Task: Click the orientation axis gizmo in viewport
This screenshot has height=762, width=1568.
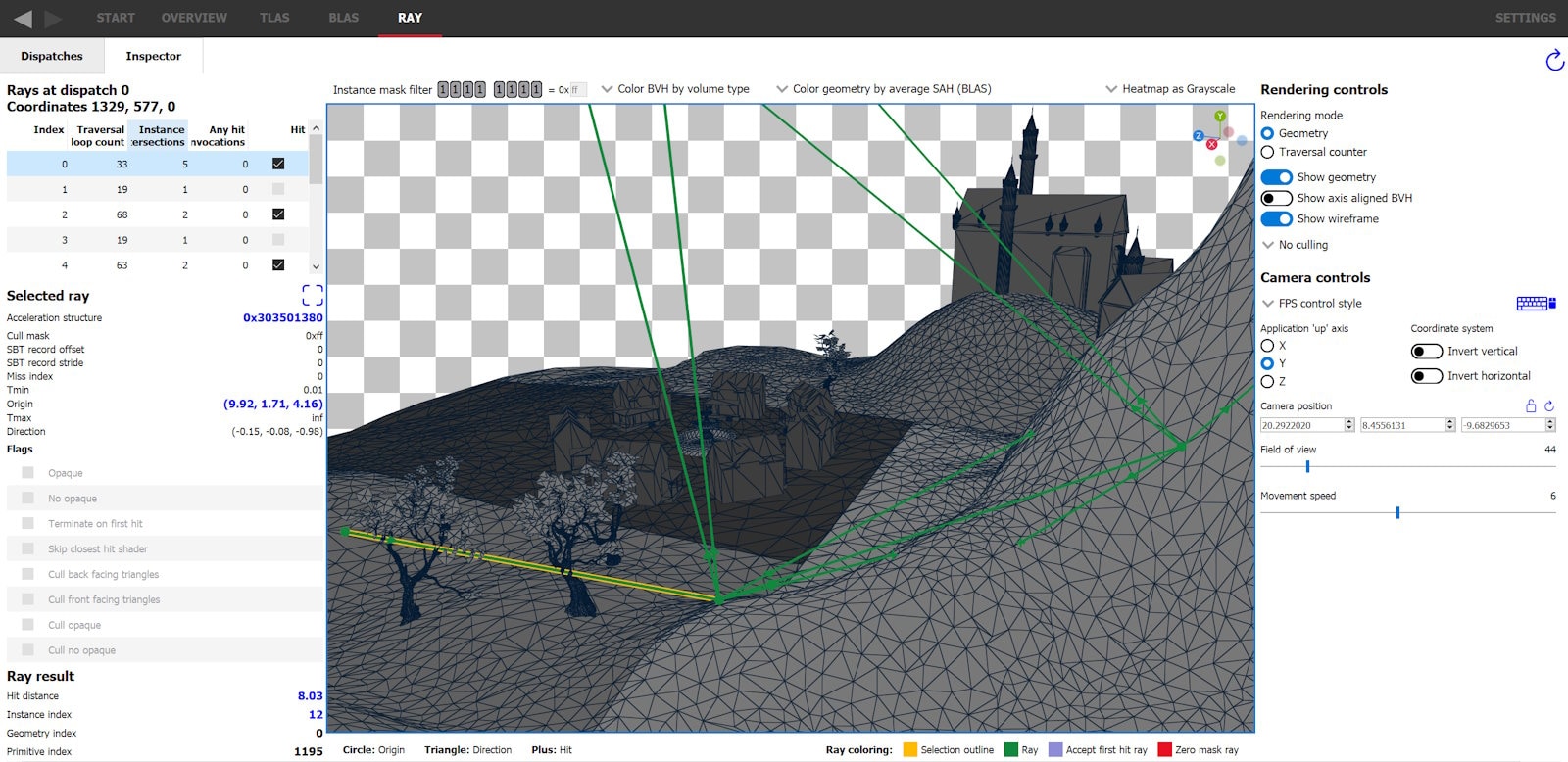Action: click(1219, 138)
